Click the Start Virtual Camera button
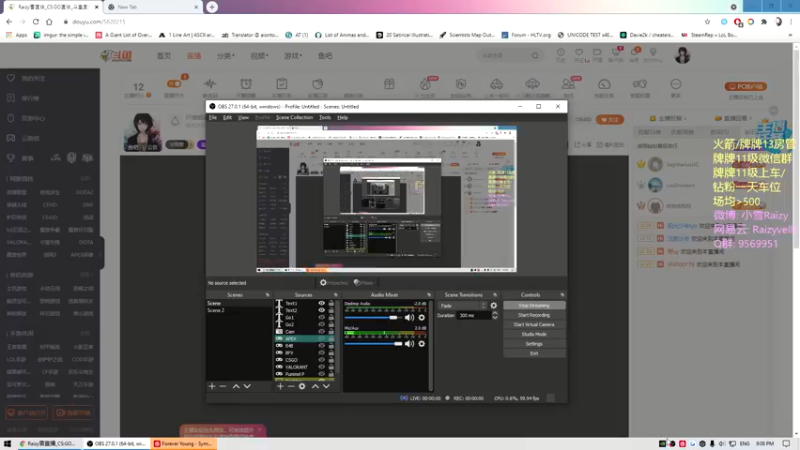 tap(534, 324)
